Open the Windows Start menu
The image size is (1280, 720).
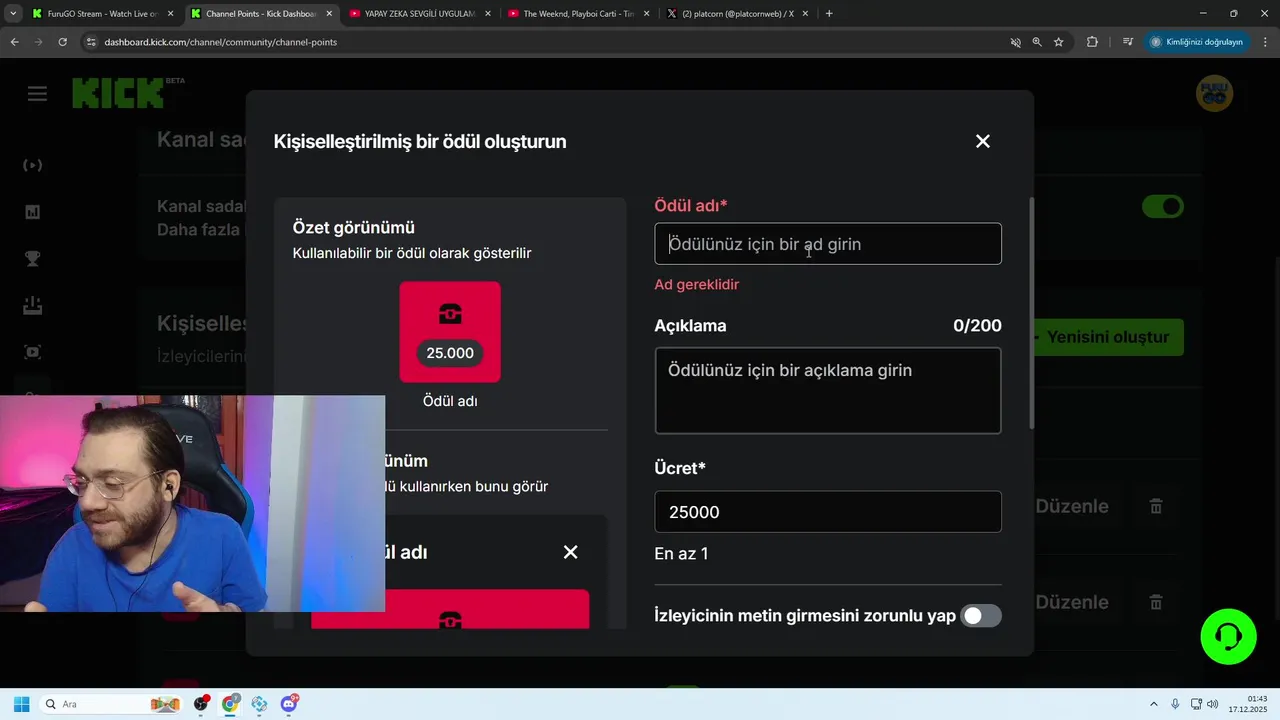21,704
